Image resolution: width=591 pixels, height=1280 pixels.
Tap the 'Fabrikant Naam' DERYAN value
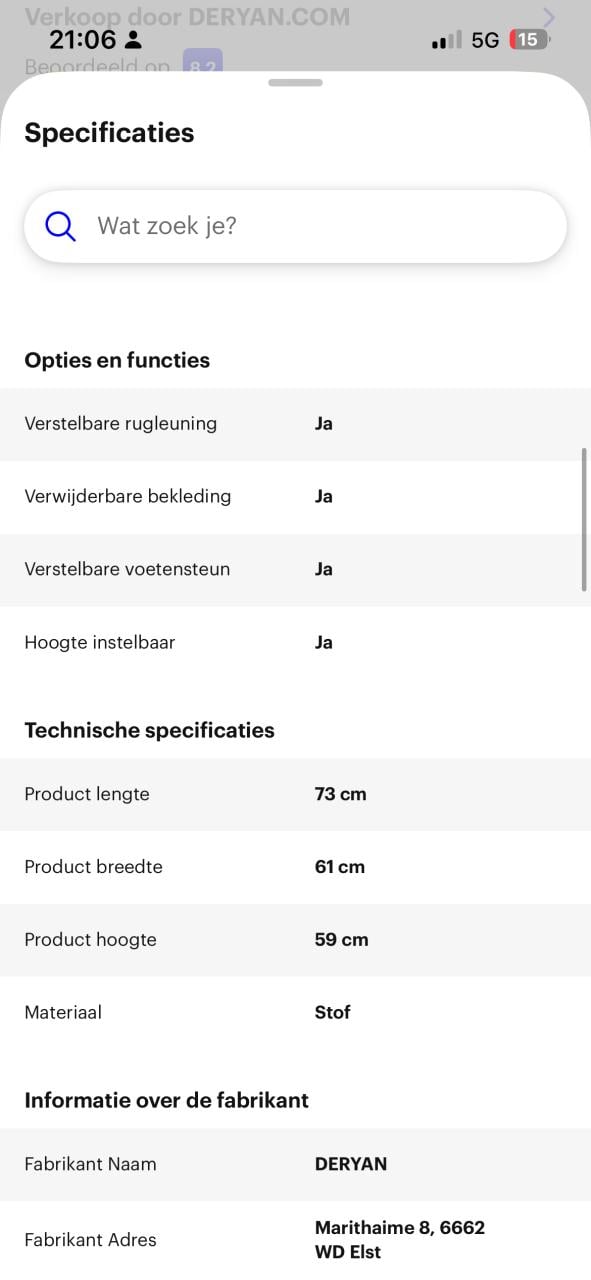pos(351,1164)
